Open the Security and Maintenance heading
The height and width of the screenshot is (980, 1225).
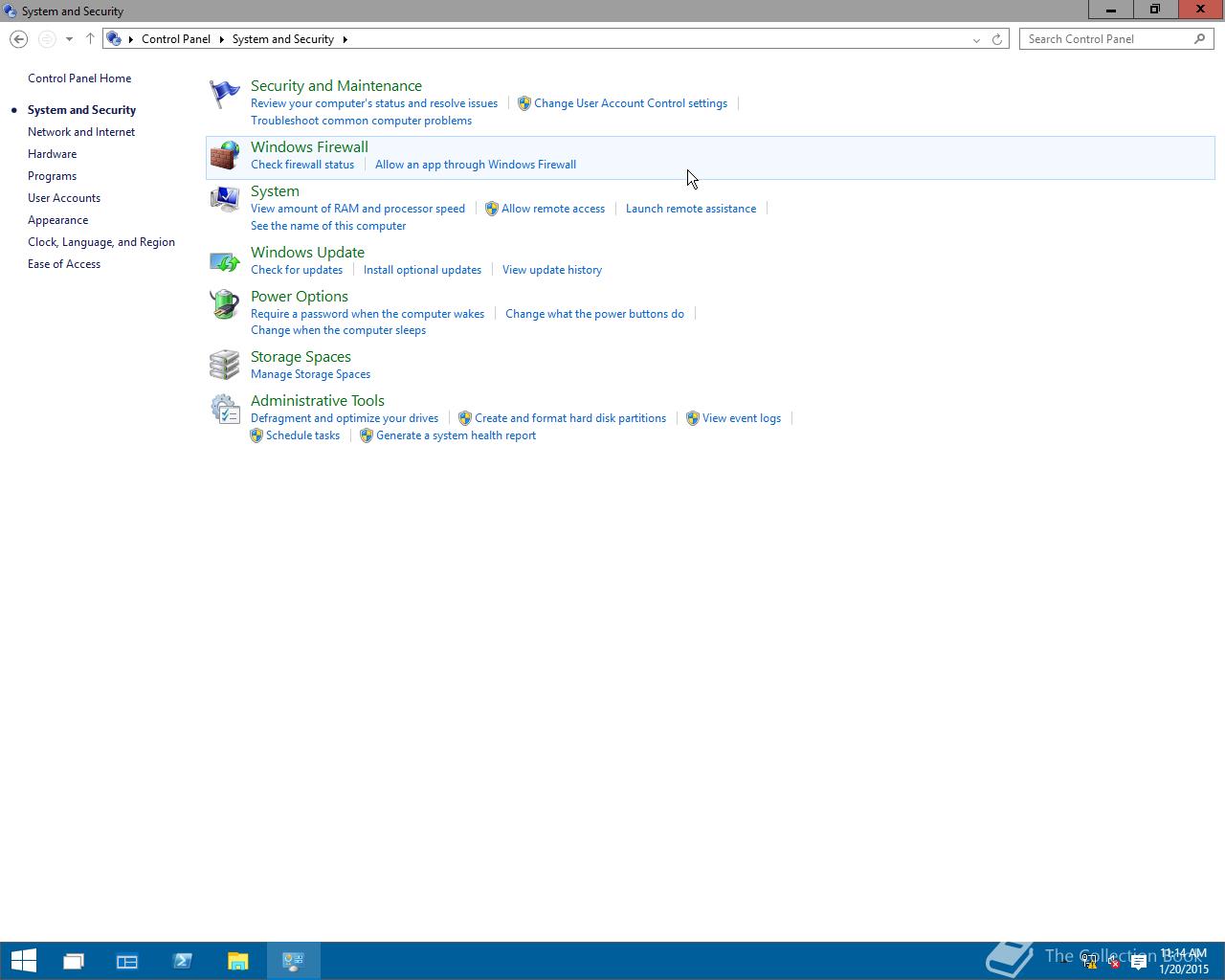pyautogui.click(x=336, y=86)
